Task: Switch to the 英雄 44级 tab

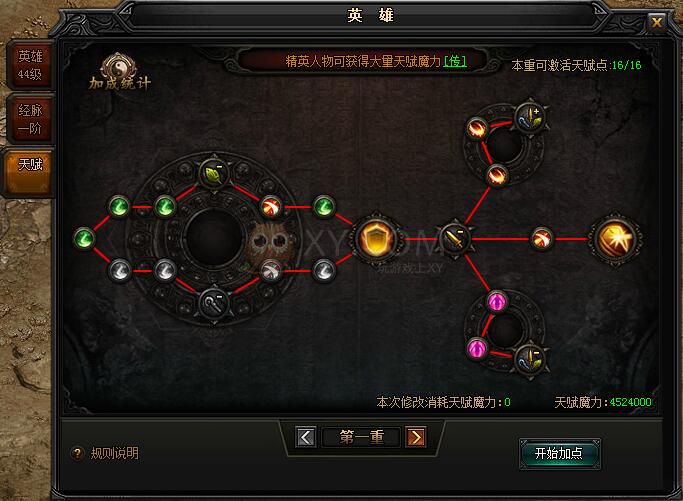Action: coord(30,65)
